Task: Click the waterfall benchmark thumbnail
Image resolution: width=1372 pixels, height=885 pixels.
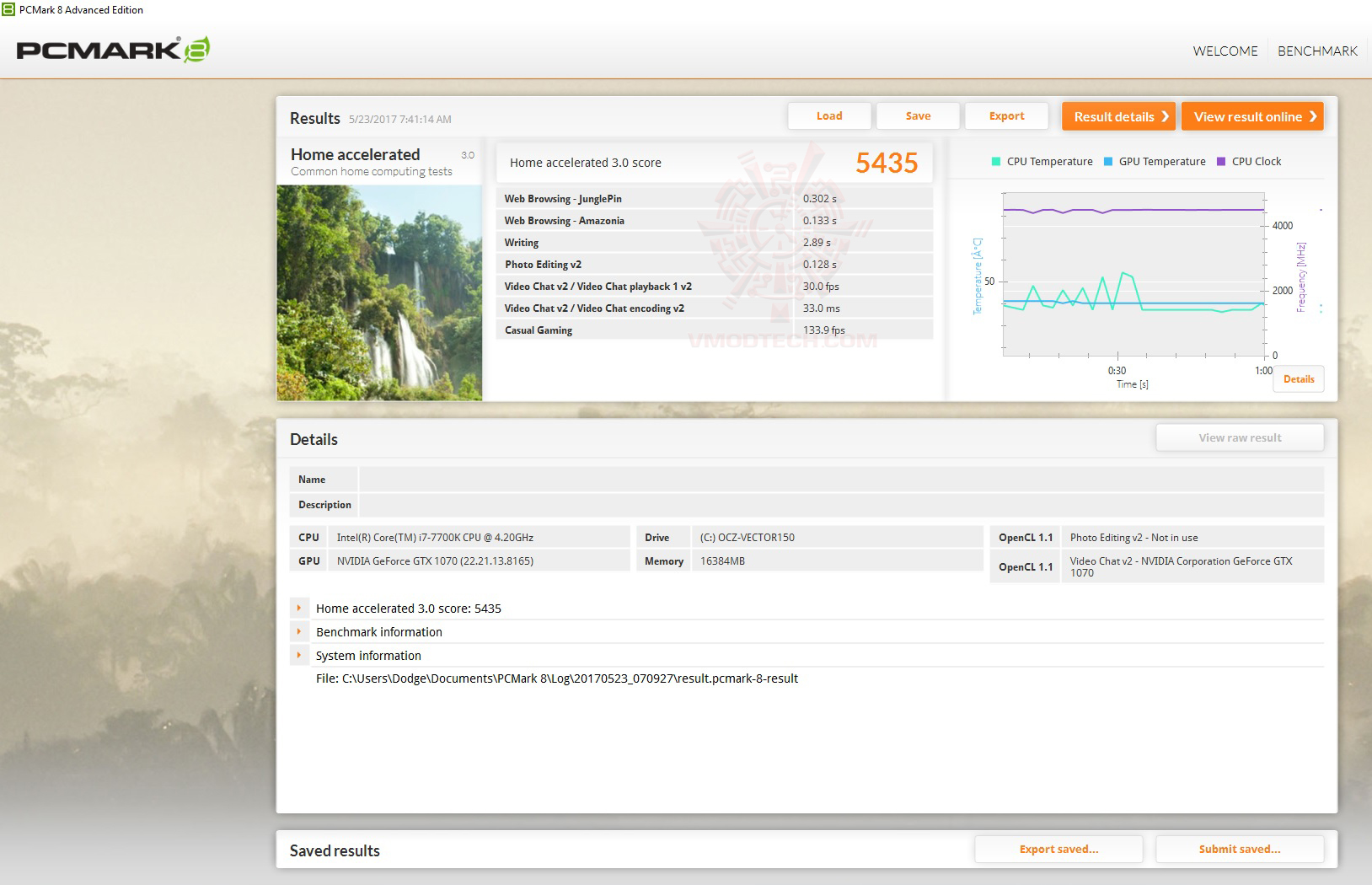Action: 379,292
